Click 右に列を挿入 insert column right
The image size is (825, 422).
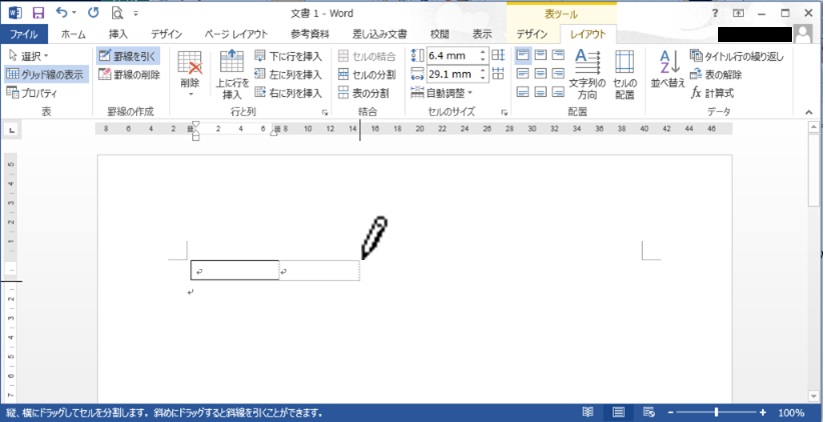tap(288, 93)
